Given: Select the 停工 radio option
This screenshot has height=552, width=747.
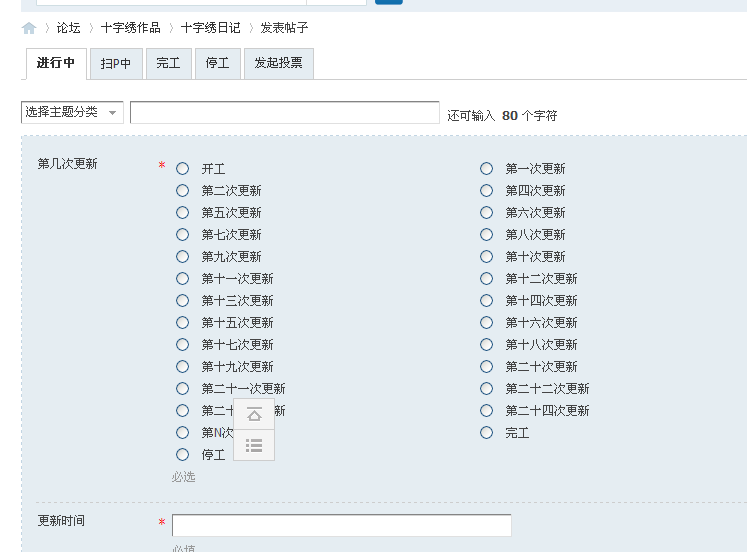Looking at the screenshot, I should (182, 455).
